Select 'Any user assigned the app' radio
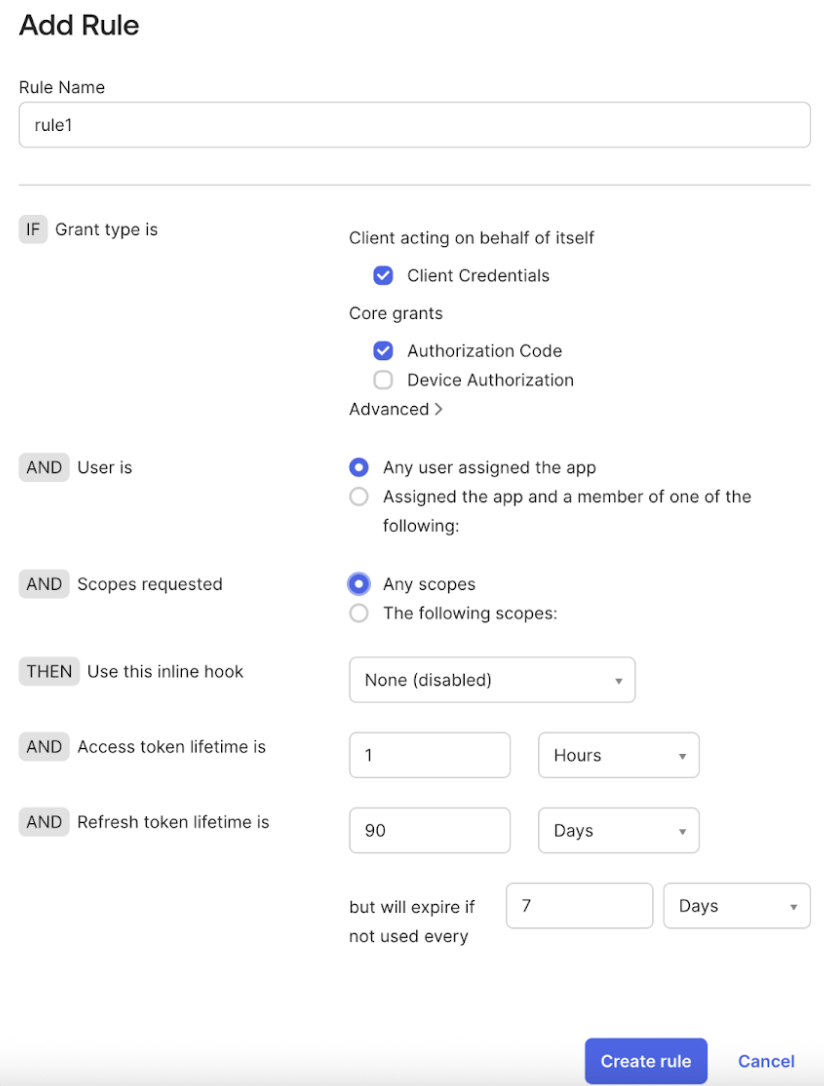 click(358, 467)
